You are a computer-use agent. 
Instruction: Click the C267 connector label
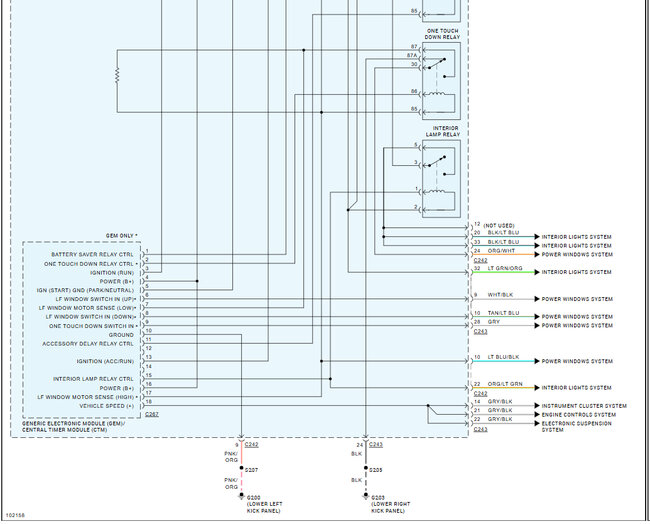coord(152,414)
